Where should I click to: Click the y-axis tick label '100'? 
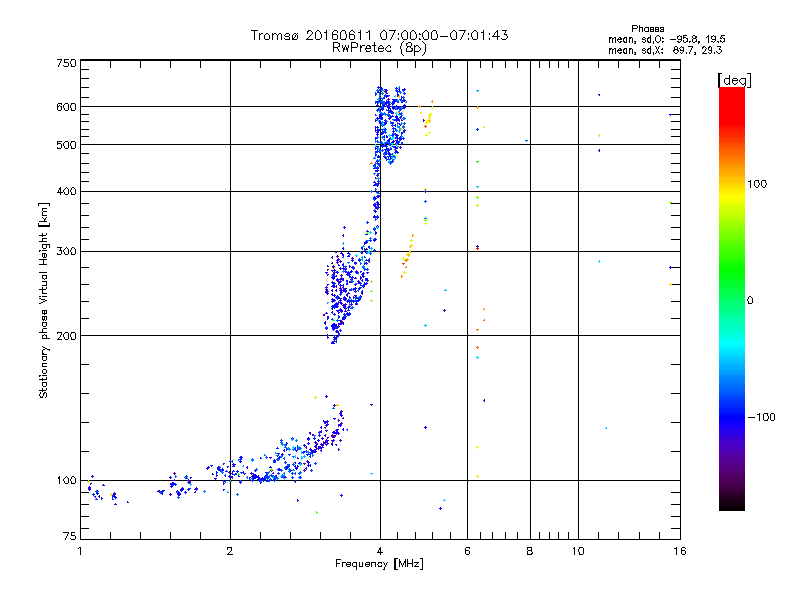click(66, 480)
